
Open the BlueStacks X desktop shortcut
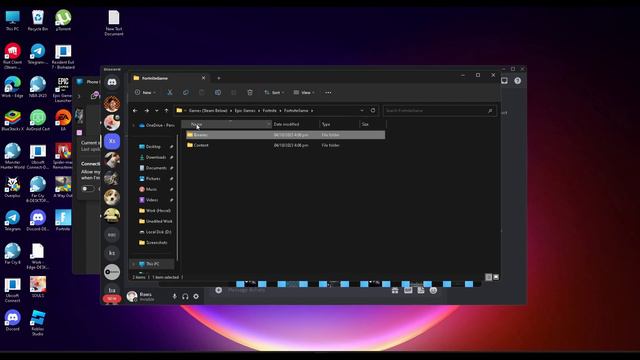(x=12, y=120)
